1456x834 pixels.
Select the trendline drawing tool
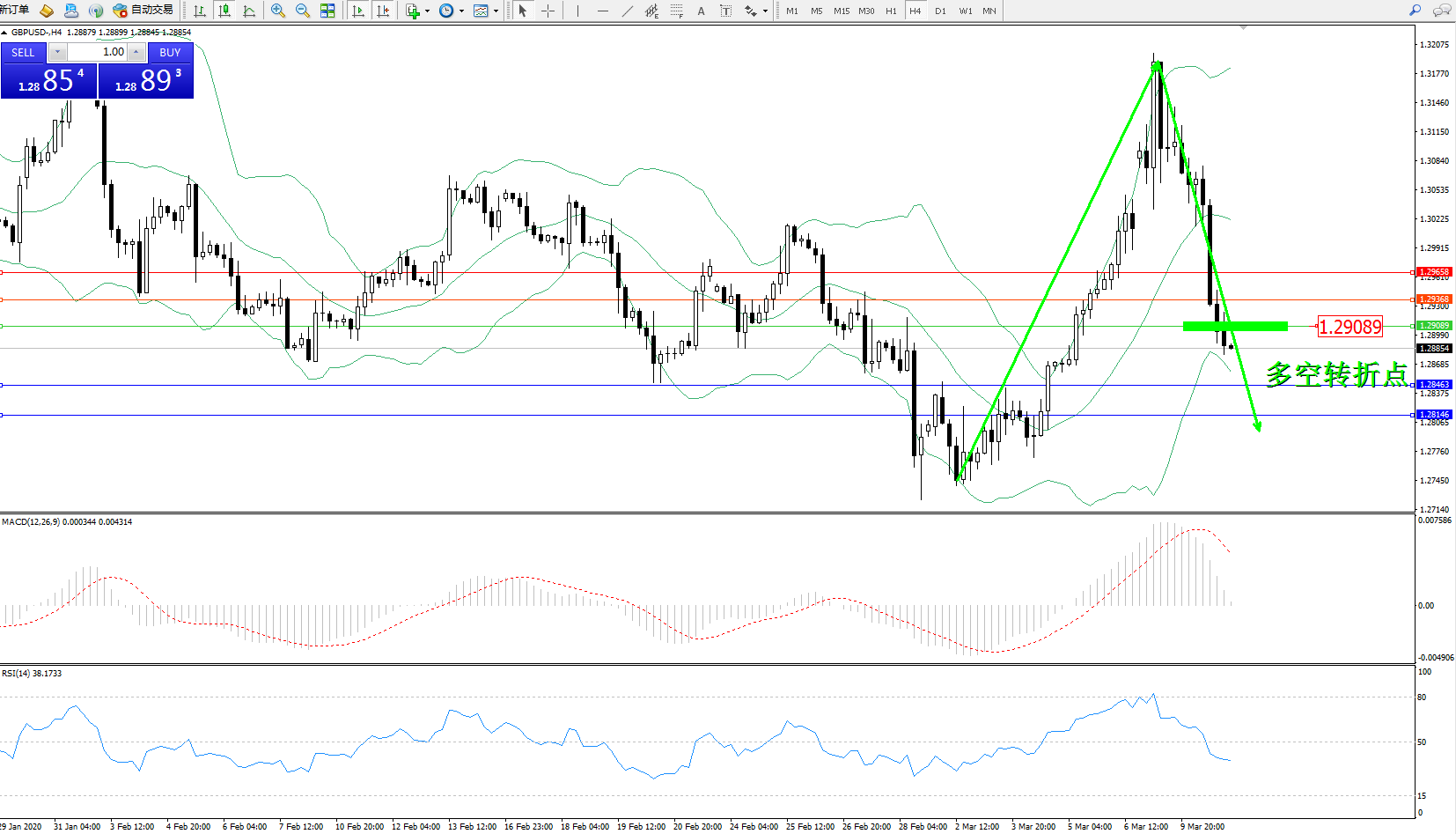click(627, 11)
